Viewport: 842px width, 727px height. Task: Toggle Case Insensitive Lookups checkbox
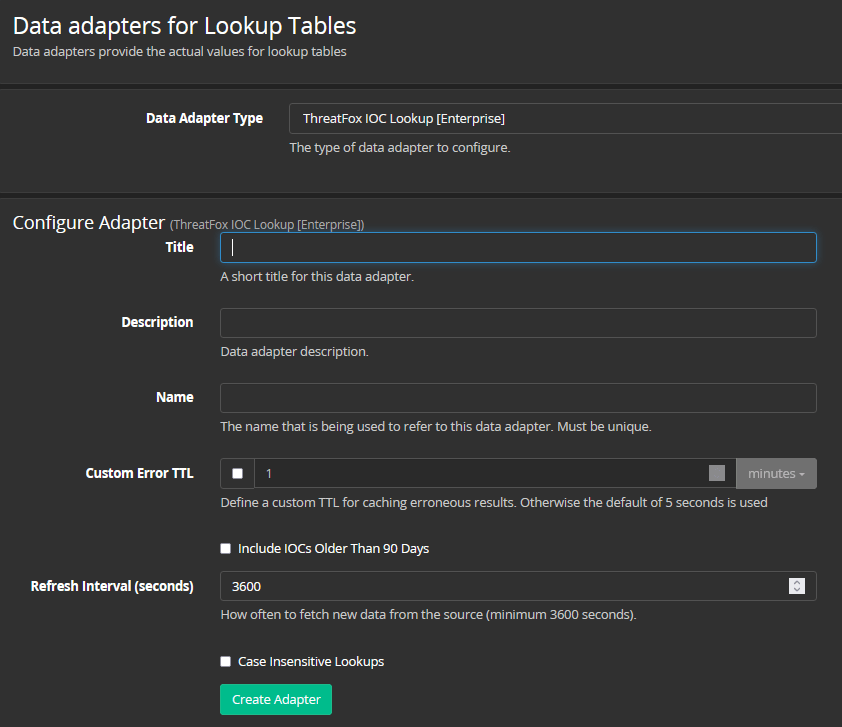tap(226, 662)
